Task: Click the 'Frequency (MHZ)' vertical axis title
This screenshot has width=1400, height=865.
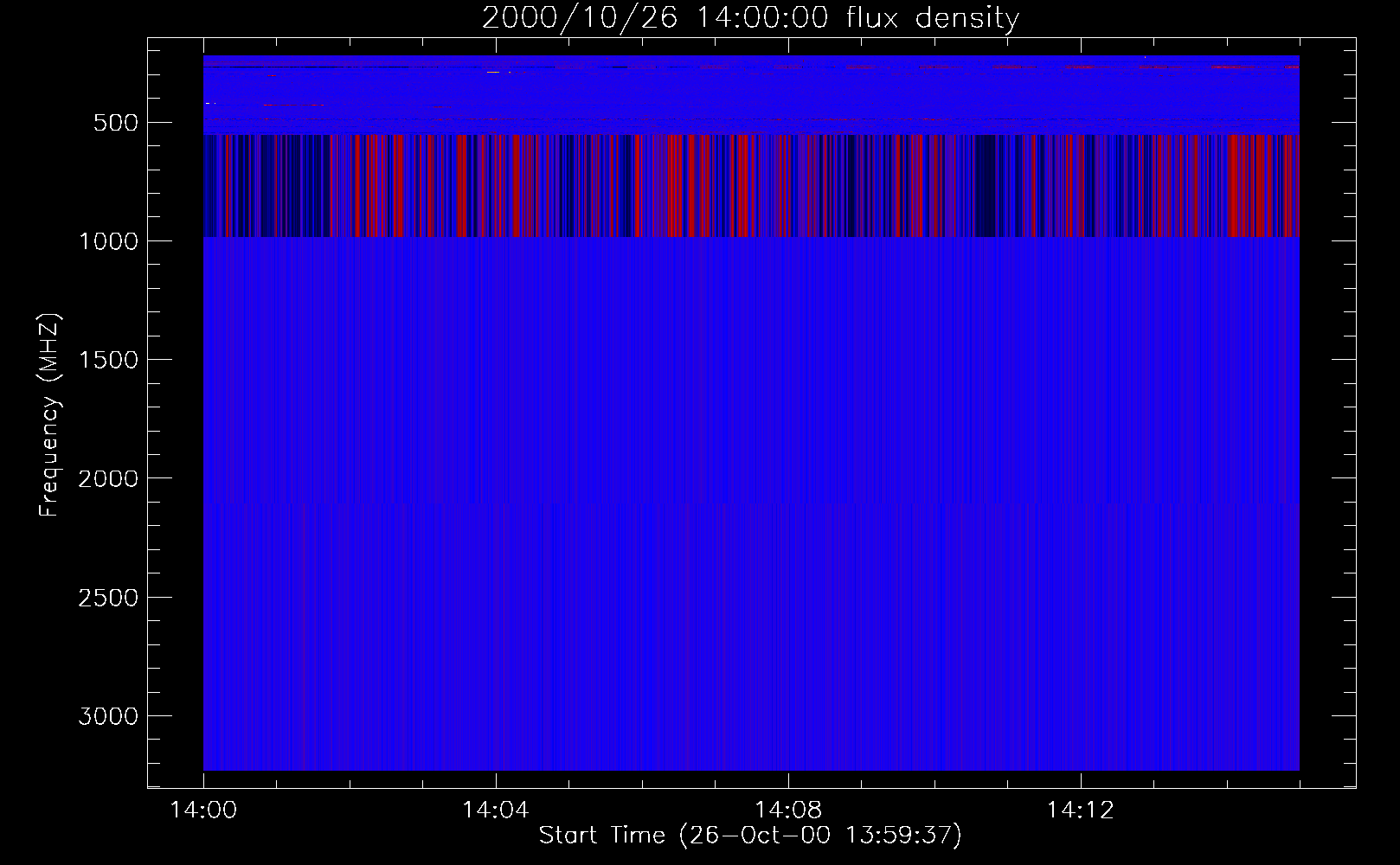Action: [x=49, y=415]
